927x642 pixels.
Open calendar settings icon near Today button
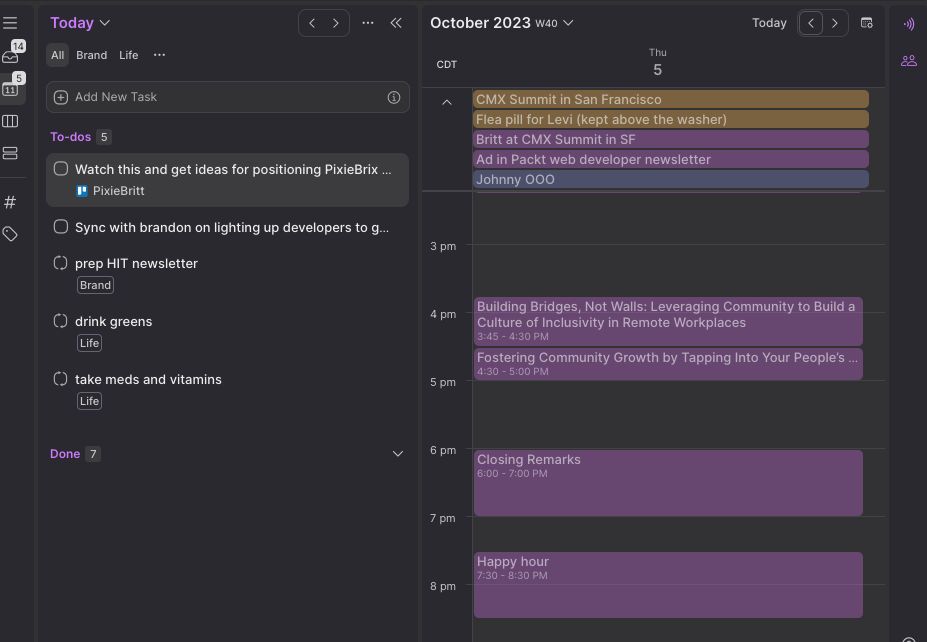866,22
